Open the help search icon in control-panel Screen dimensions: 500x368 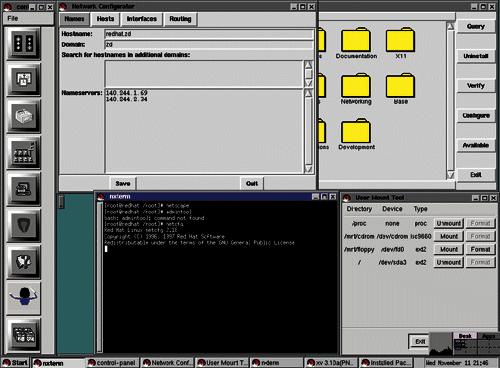23,262
